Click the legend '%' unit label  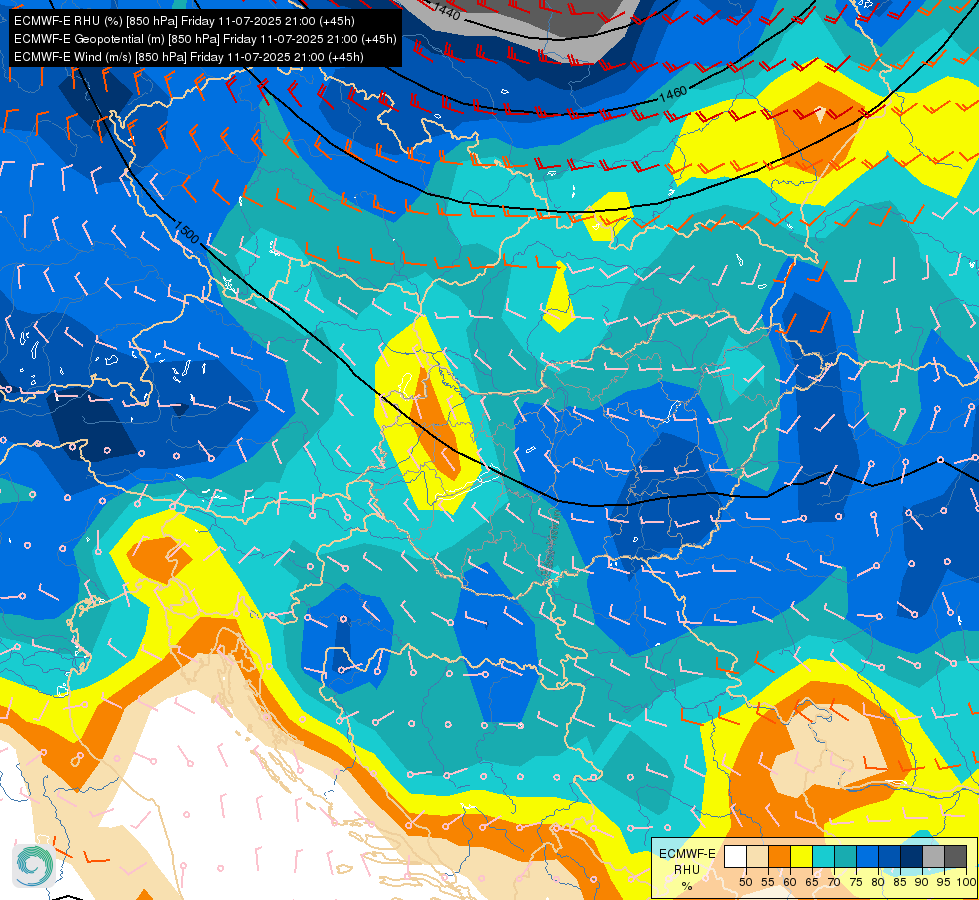click(687, 886)
